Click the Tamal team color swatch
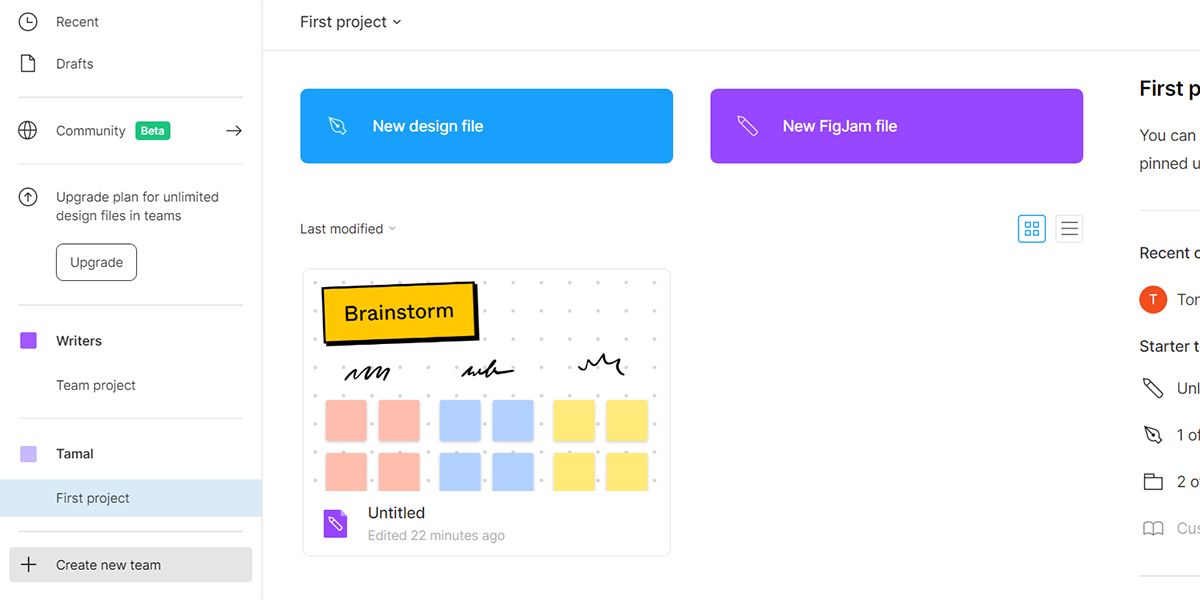Viewport: 1200px width, 600px height. pos(28,454)
